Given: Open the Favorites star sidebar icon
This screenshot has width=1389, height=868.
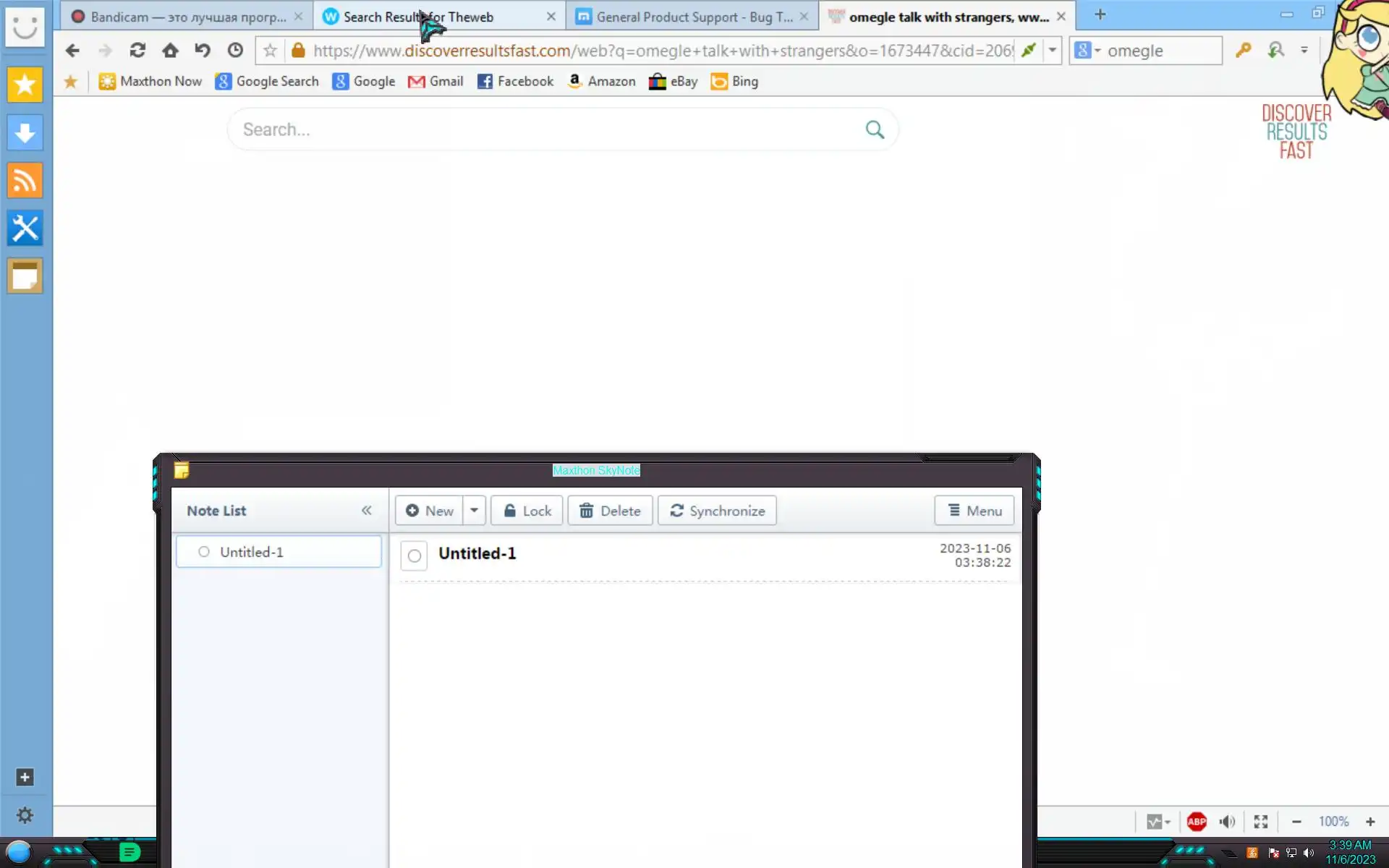Looking at the screenshot, I should coord(25,85).
